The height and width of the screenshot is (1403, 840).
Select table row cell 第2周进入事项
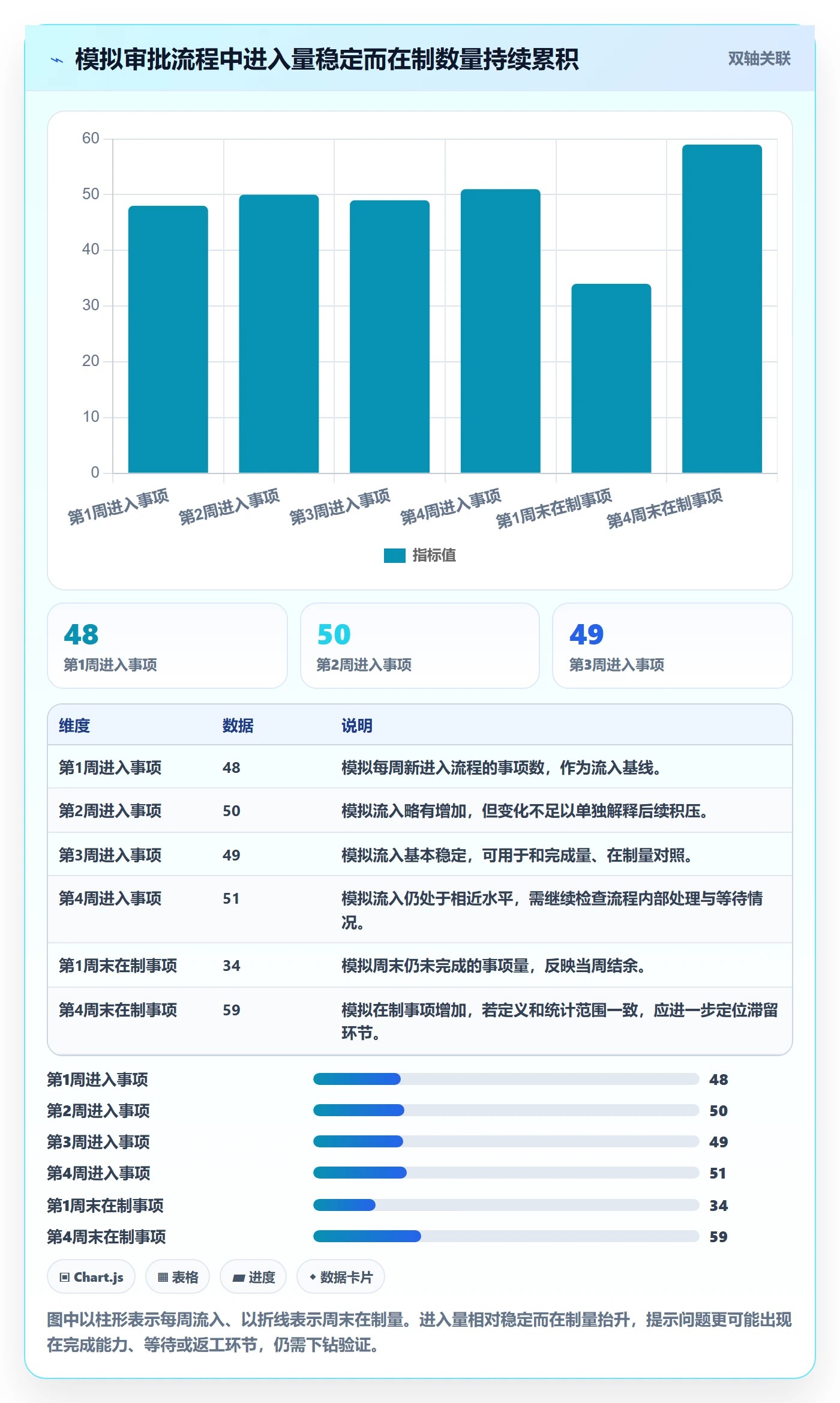click(x=110, y=811)
